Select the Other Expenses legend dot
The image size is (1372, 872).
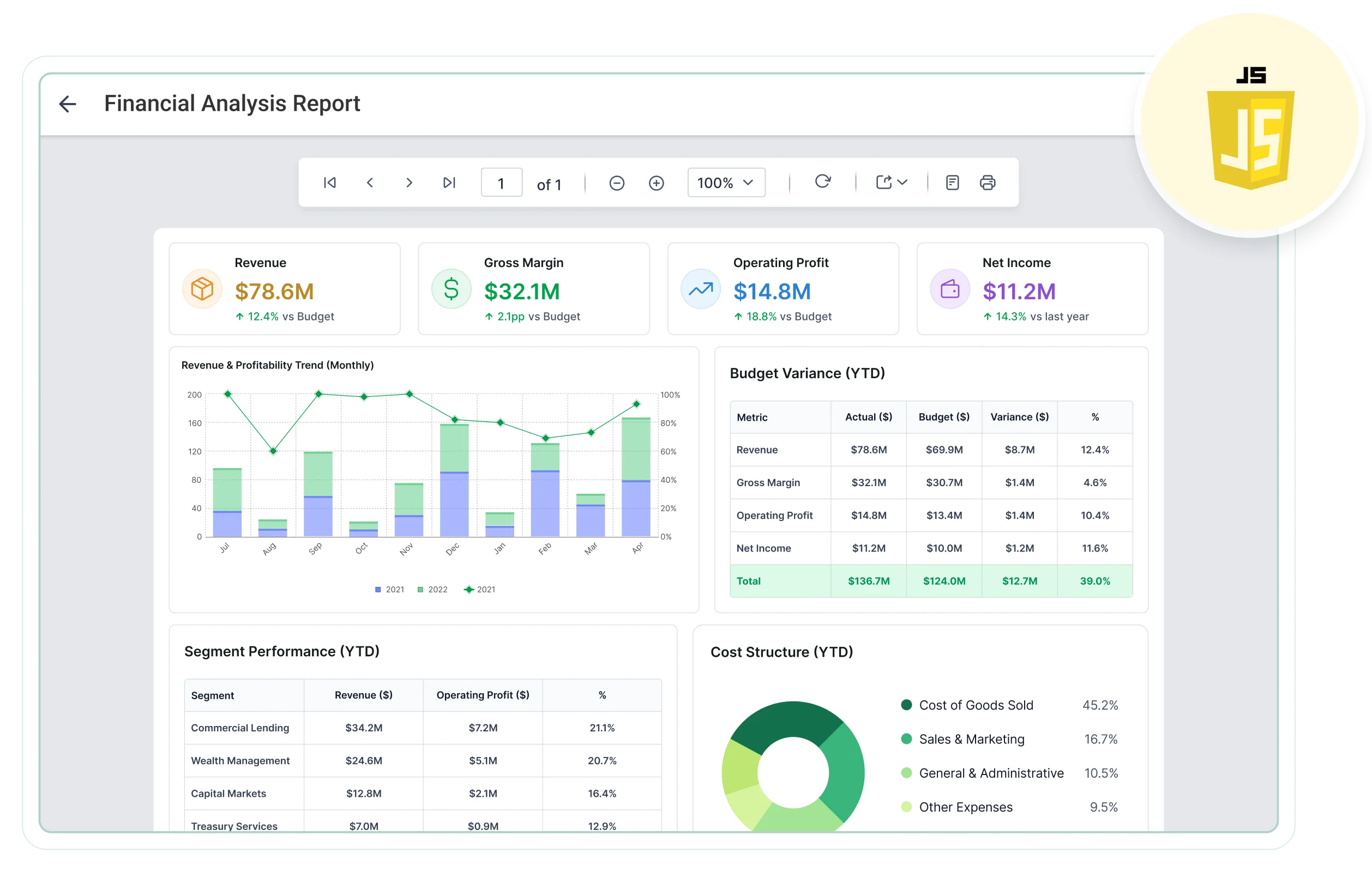906,807
